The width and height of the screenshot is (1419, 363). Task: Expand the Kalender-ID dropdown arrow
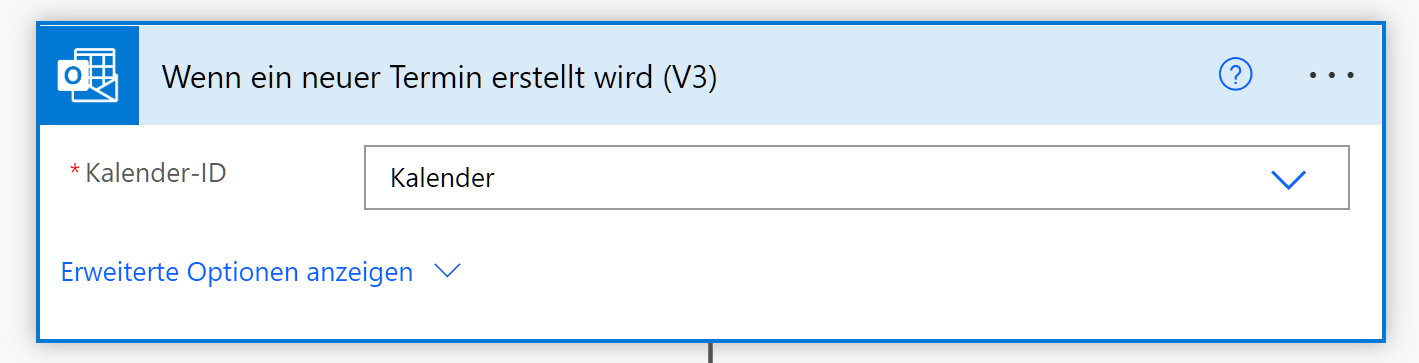[x=1288, y=178]
